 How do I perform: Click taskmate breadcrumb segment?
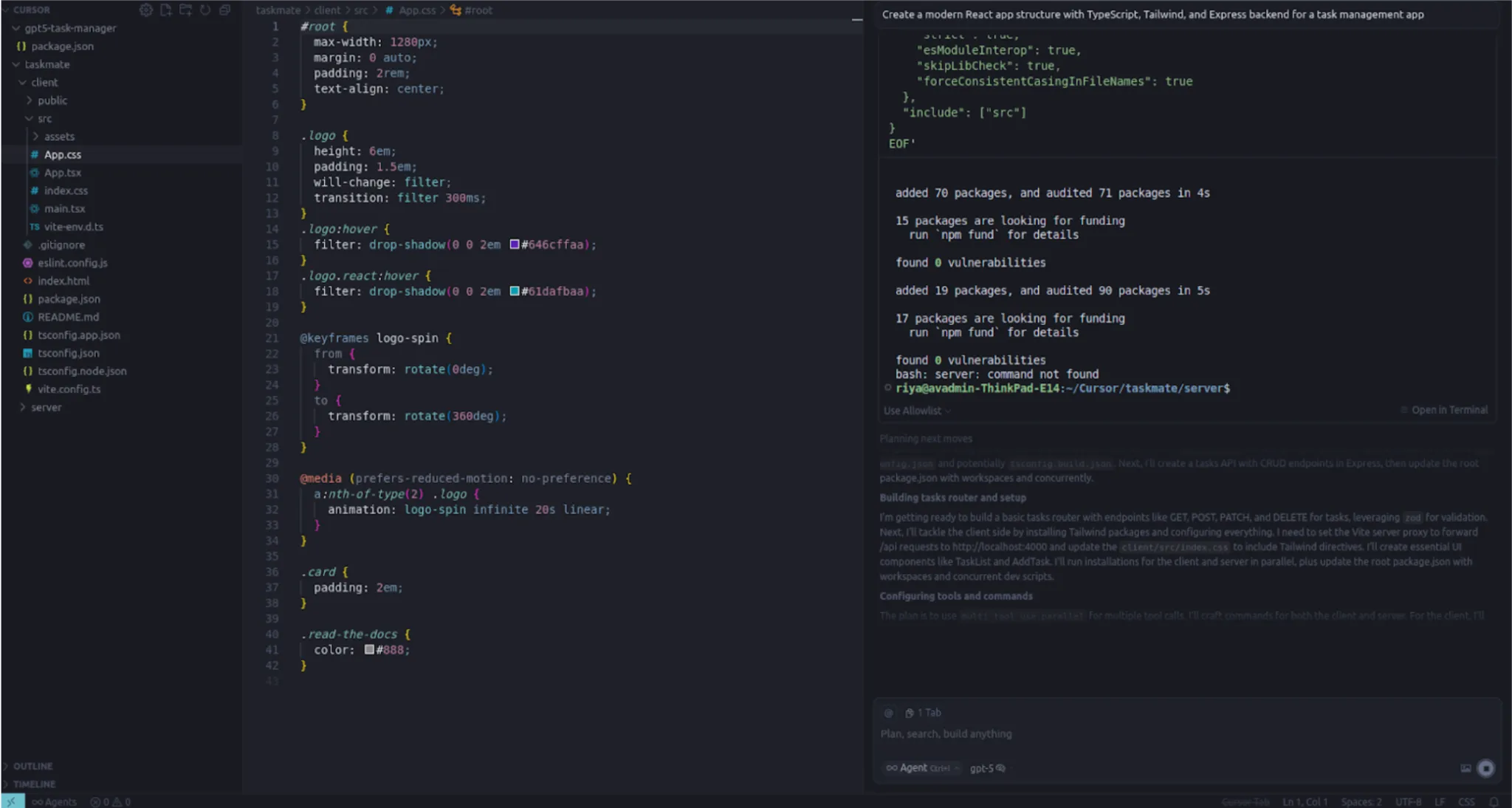(278, 10)
